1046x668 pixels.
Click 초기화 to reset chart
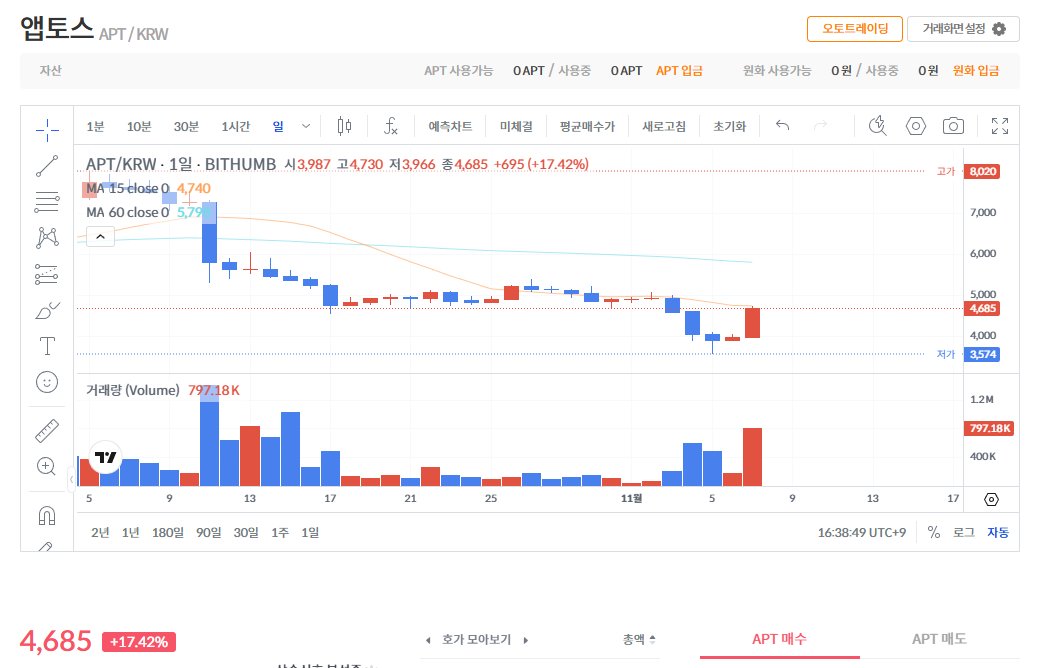click(729, 126)
